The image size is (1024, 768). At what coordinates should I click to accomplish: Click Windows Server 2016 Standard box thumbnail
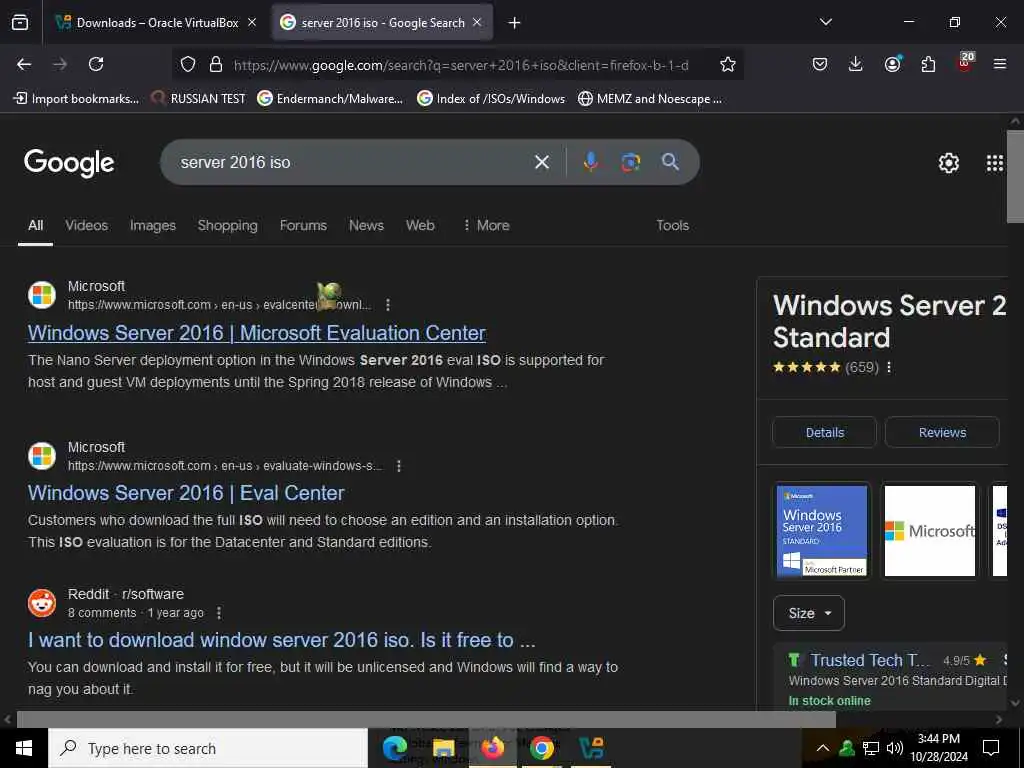(822, 531)
